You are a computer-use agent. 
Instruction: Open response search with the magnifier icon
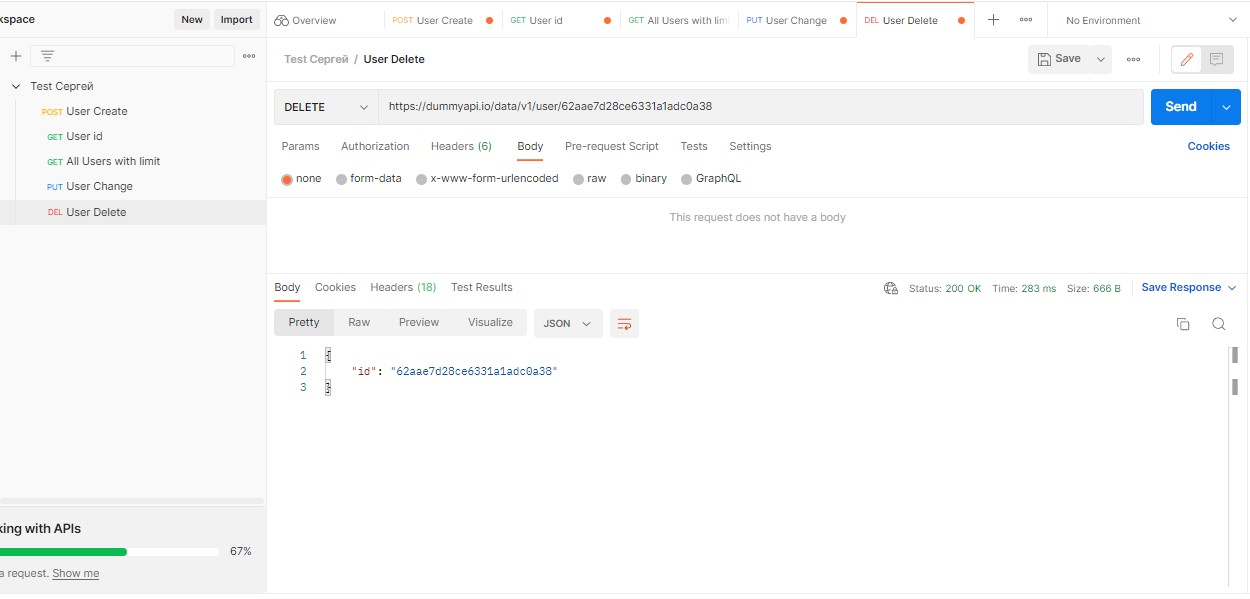pos(1218,324)
